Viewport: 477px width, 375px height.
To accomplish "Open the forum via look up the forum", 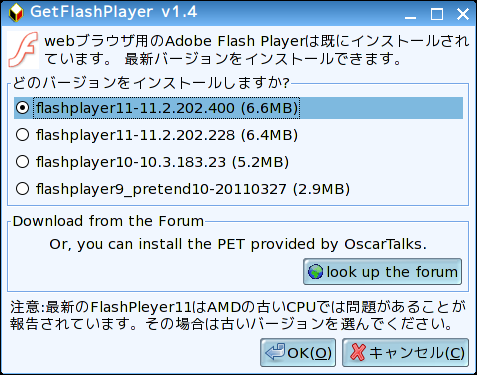I will click(x=382, y=272).
